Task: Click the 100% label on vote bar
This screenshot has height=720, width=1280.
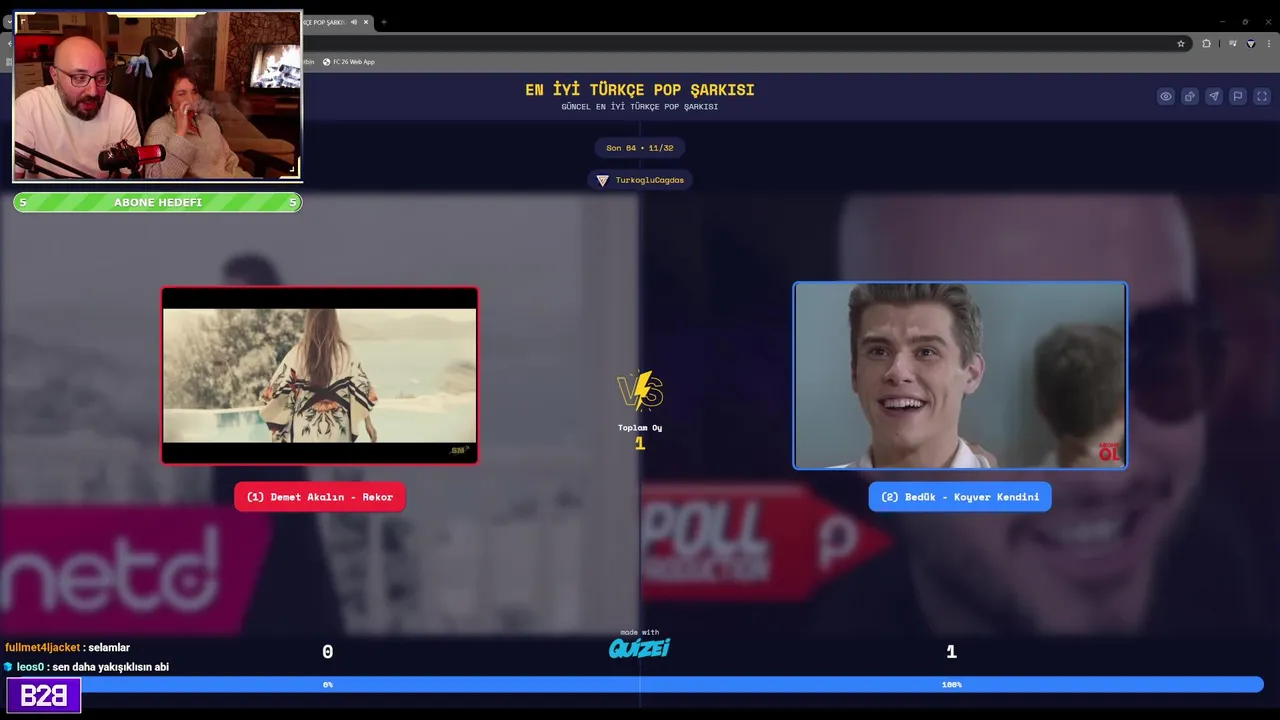Action: (952, 685)
